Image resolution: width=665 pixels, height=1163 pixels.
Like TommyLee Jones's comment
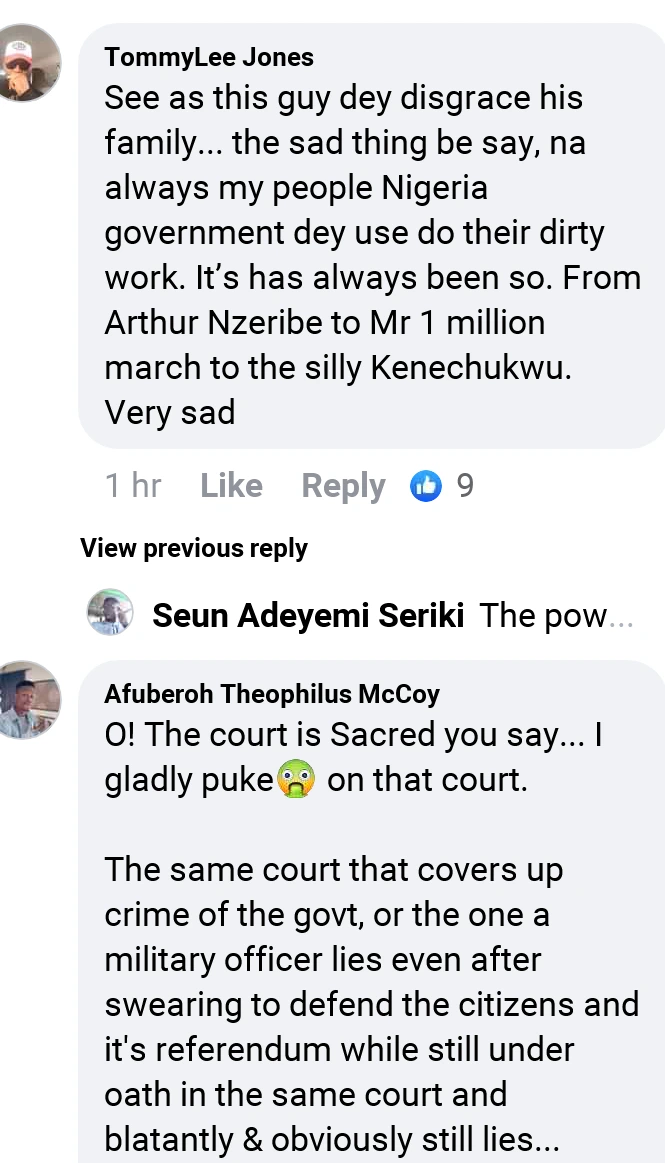pyautogui.click(x=231, y=486)
